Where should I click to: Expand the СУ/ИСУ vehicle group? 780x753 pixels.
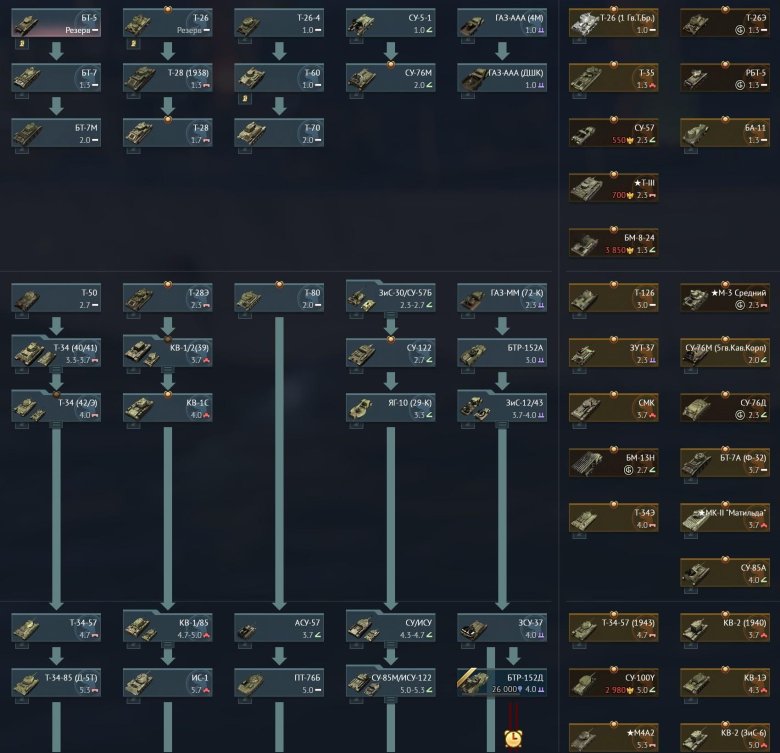tap(391, 628)
